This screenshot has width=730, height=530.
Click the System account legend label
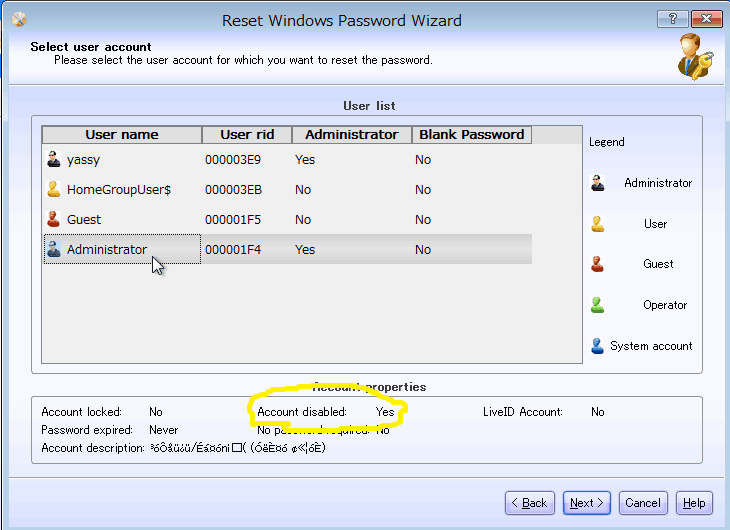(x=651, y=346)
